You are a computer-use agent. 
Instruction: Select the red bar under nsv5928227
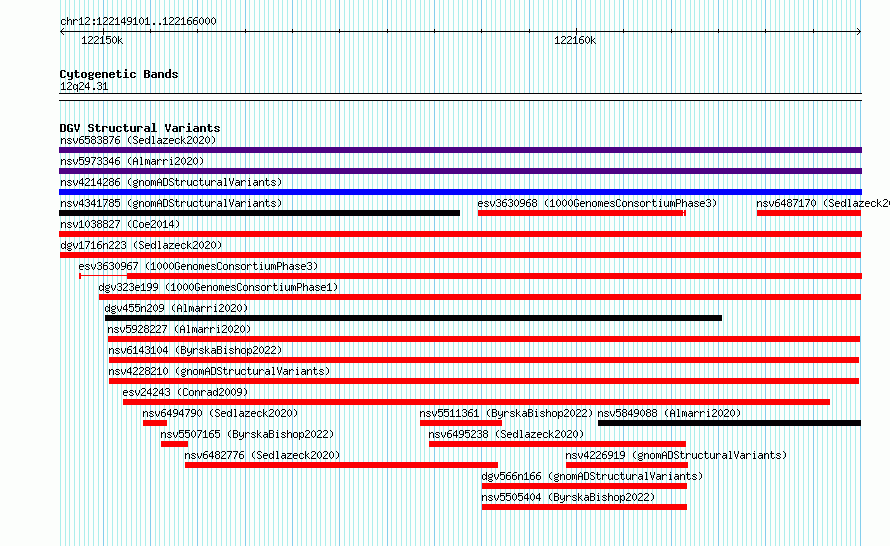click(x=484, y=339)
